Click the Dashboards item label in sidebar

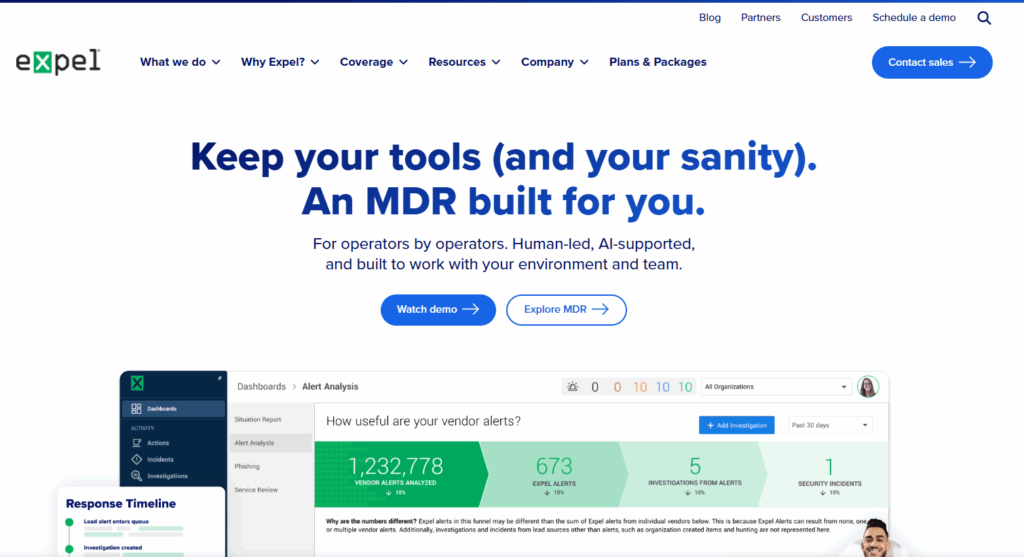click(162, 409)
